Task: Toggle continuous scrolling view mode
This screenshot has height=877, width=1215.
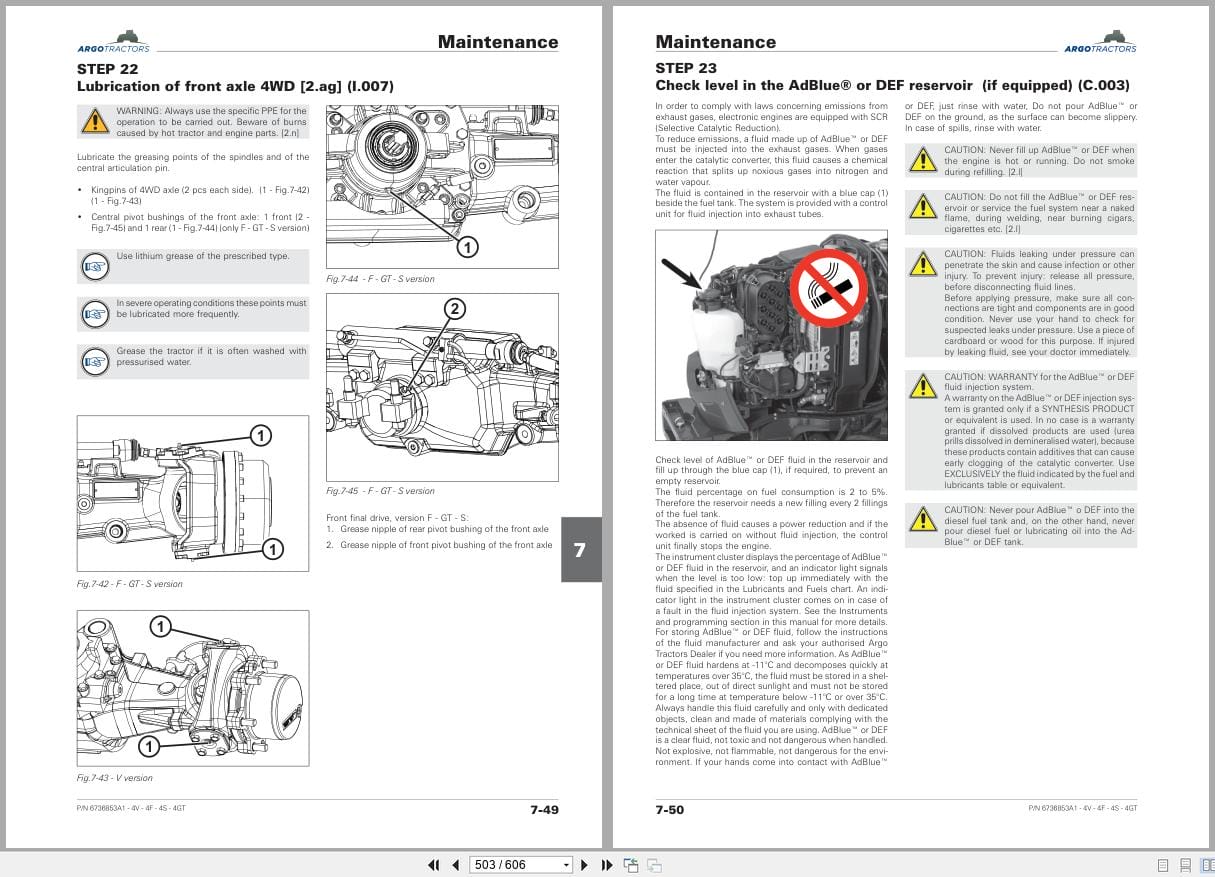Action: [1186, 864]
